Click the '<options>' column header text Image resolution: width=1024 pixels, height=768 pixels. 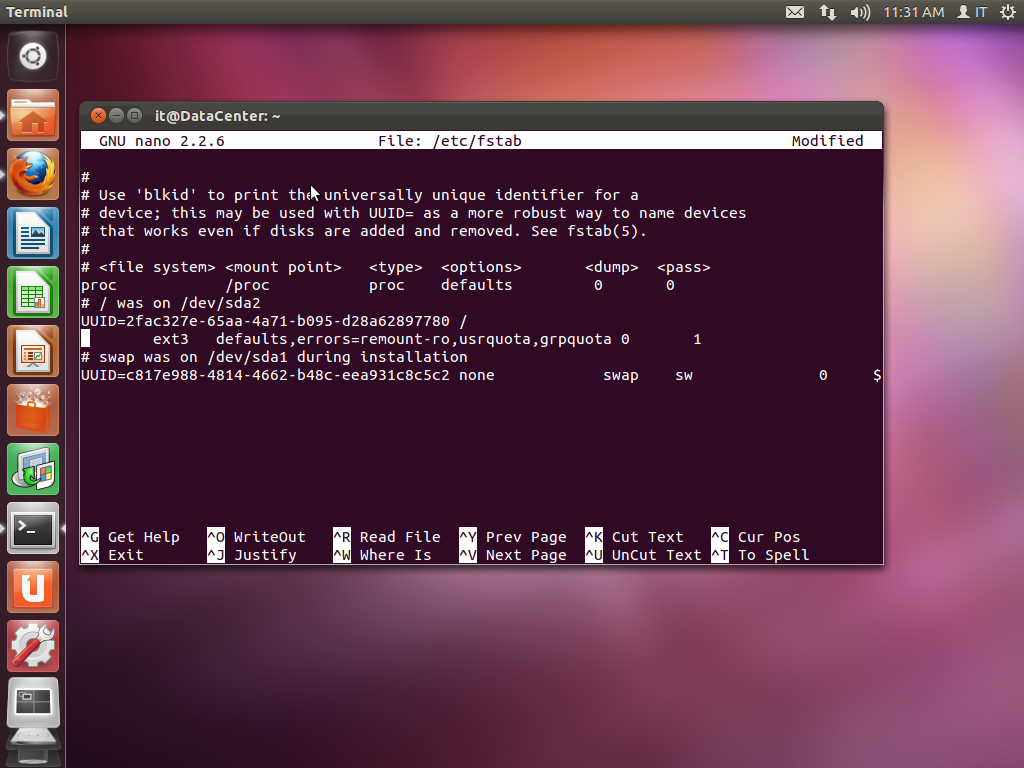click(x=481, y=268)
